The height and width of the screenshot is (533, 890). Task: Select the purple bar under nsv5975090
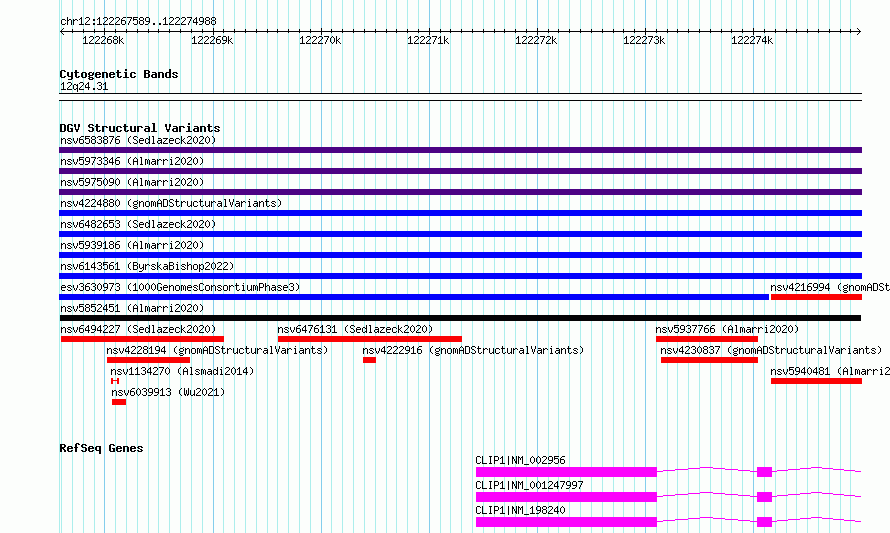click(460, 192)
